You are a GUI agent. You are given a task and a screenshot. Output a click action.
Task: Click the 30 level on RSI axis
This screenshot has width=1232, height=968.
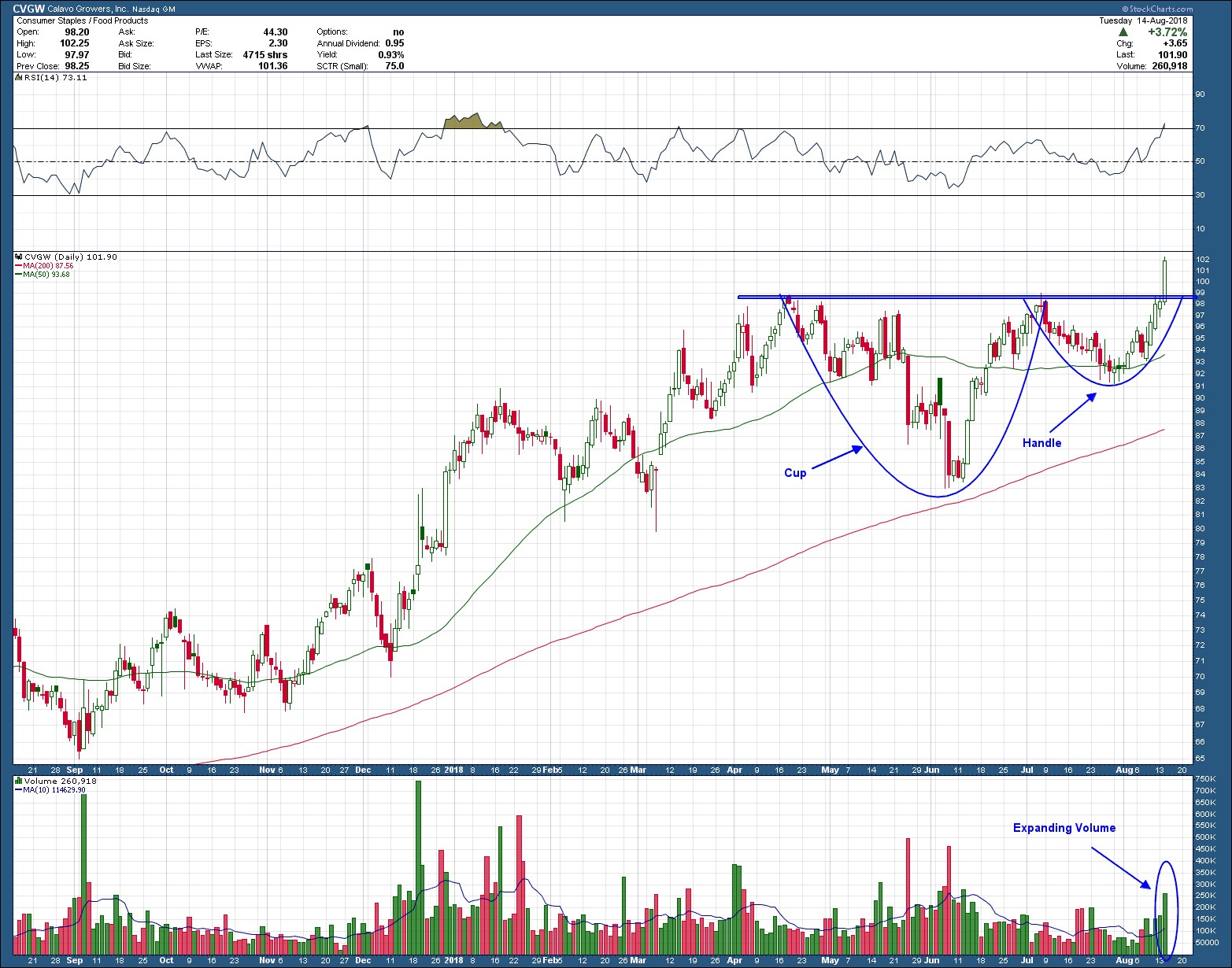point(1201,195)
